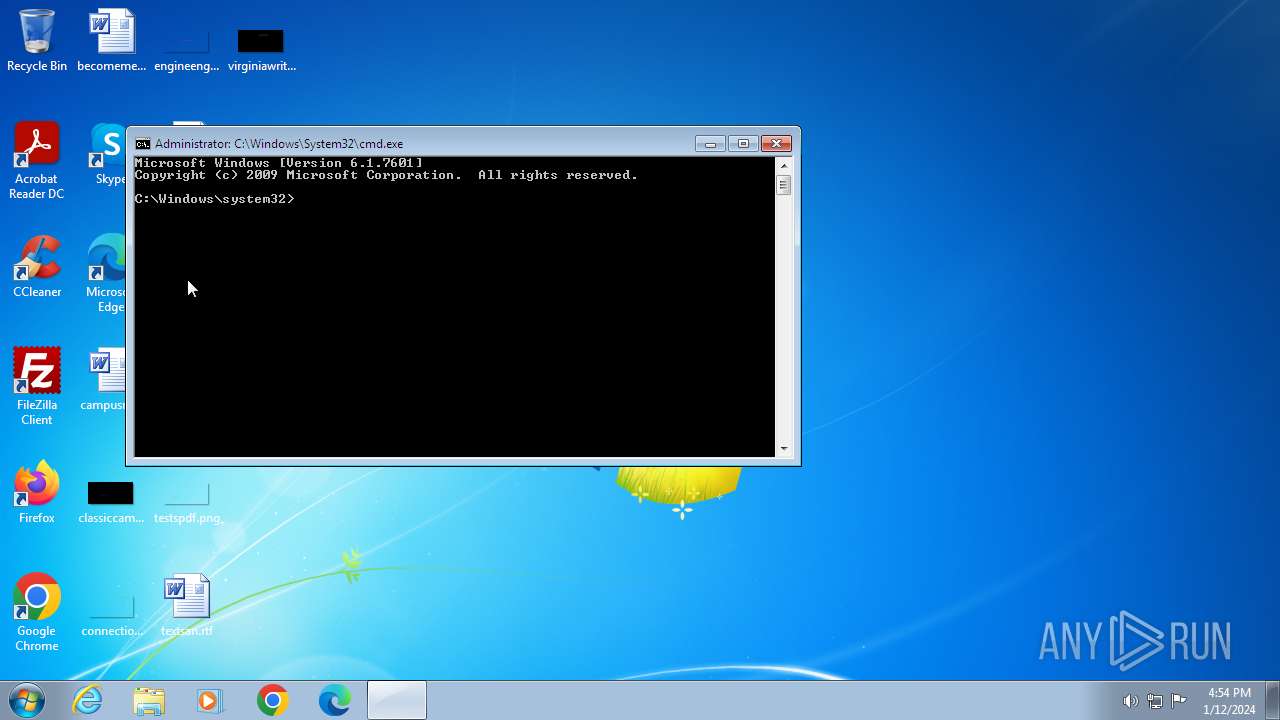Open the cmd window system menu icon
The image size is (1280, 720).
(143, 144)
